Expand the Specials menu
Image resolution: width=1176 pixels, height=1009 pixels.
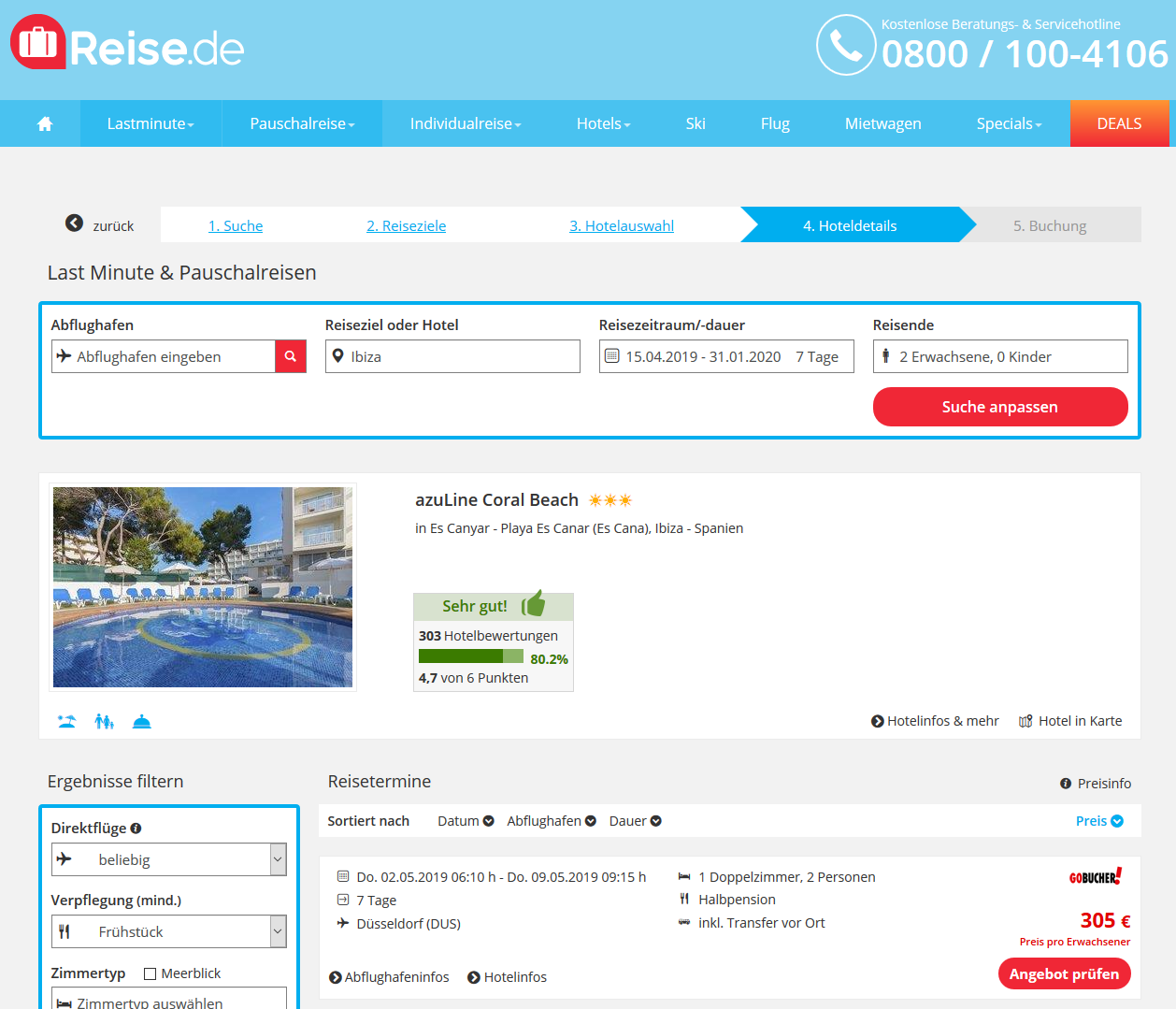(x=1009, y=123)
